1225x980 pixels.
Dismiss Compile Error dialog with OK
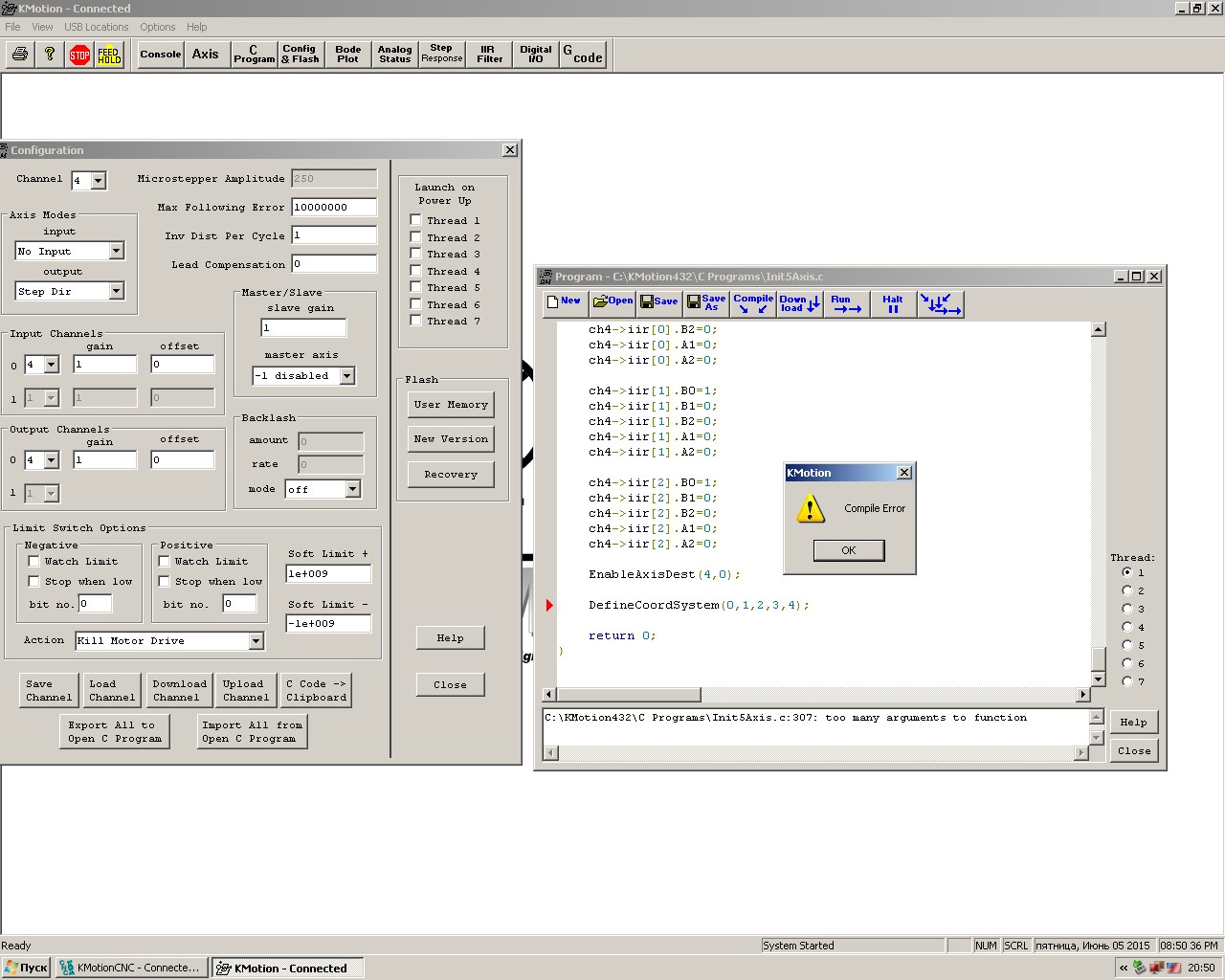[x=848, y=550]
